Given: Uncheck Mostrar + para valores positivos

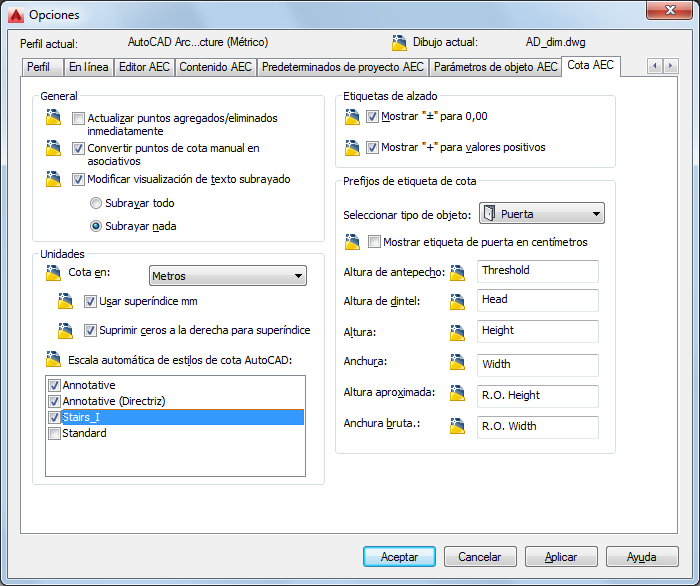Looking at the screenshot, I should click(x=372, y=147).
